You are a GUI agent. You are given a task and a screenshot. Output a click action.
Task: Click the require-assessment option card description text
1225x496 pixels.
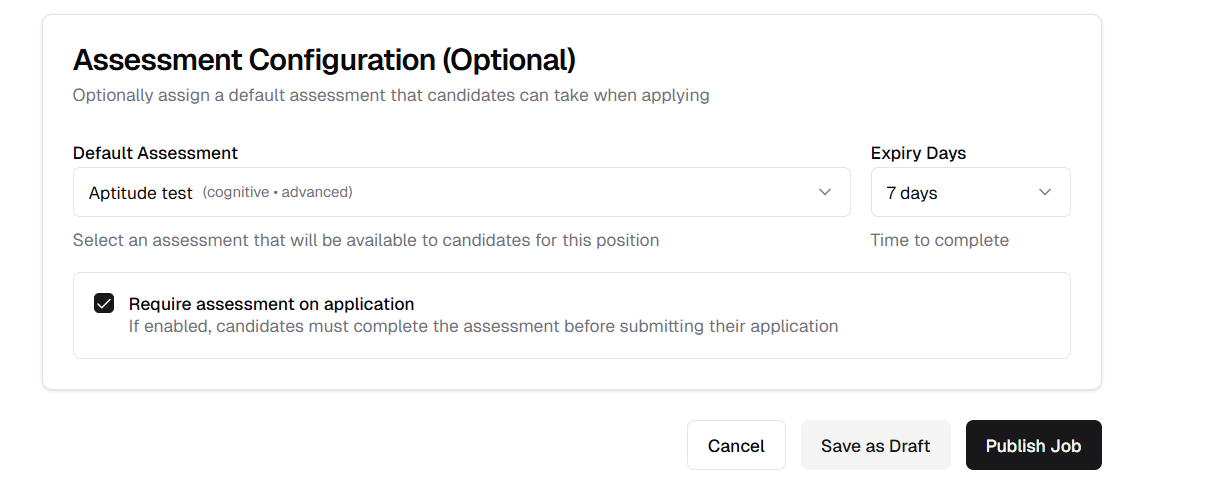coord(483,326)
